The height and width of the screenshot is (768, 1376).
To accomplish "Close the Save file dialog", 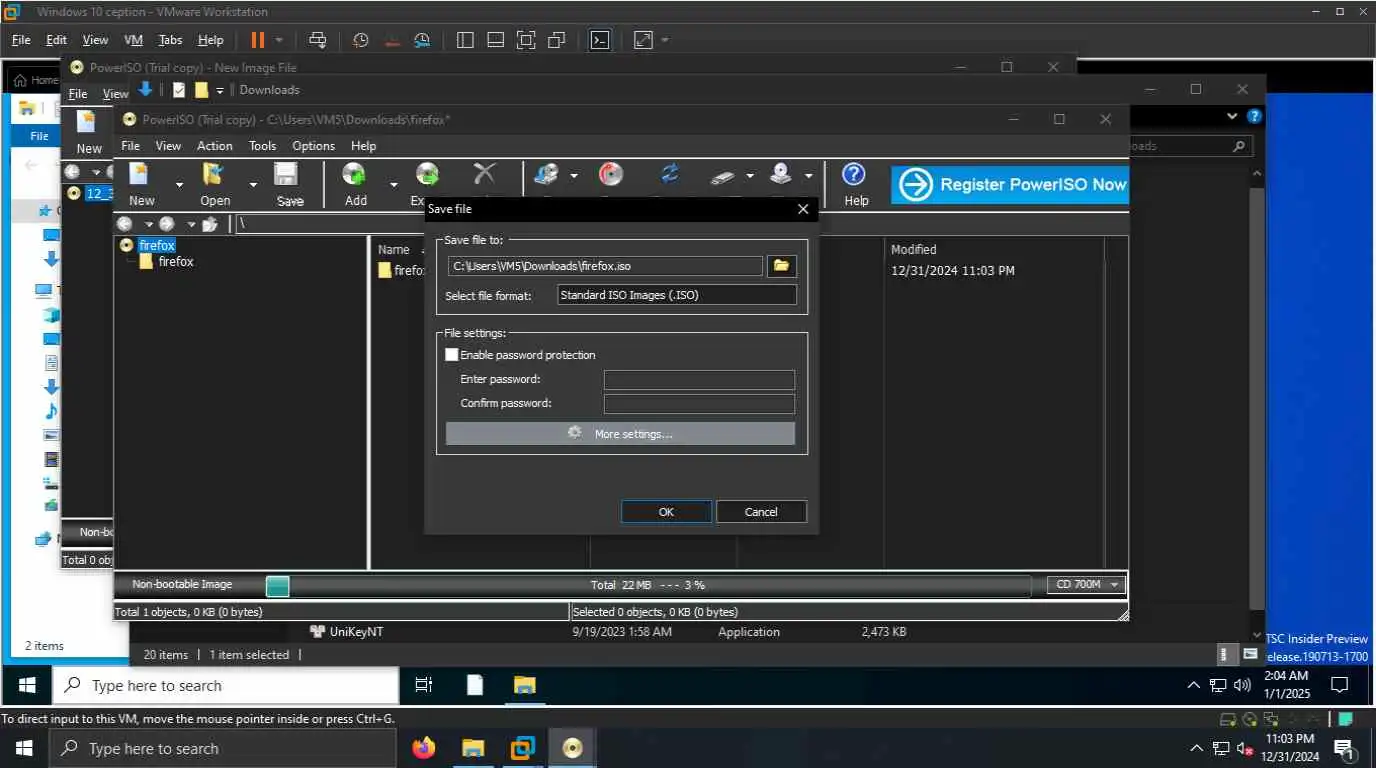I will coord(803,209).
